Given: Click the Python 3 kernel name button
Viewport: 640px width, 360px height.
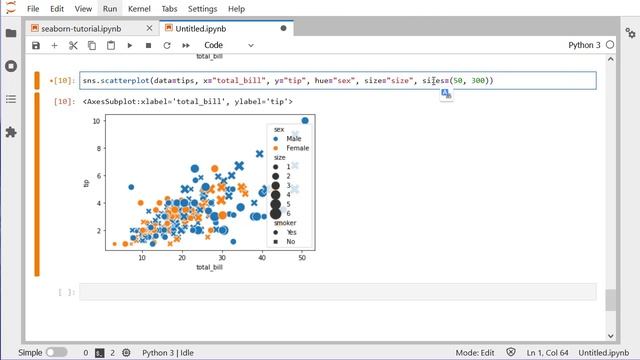Looking at the screenshot, I should click(584, 45).
